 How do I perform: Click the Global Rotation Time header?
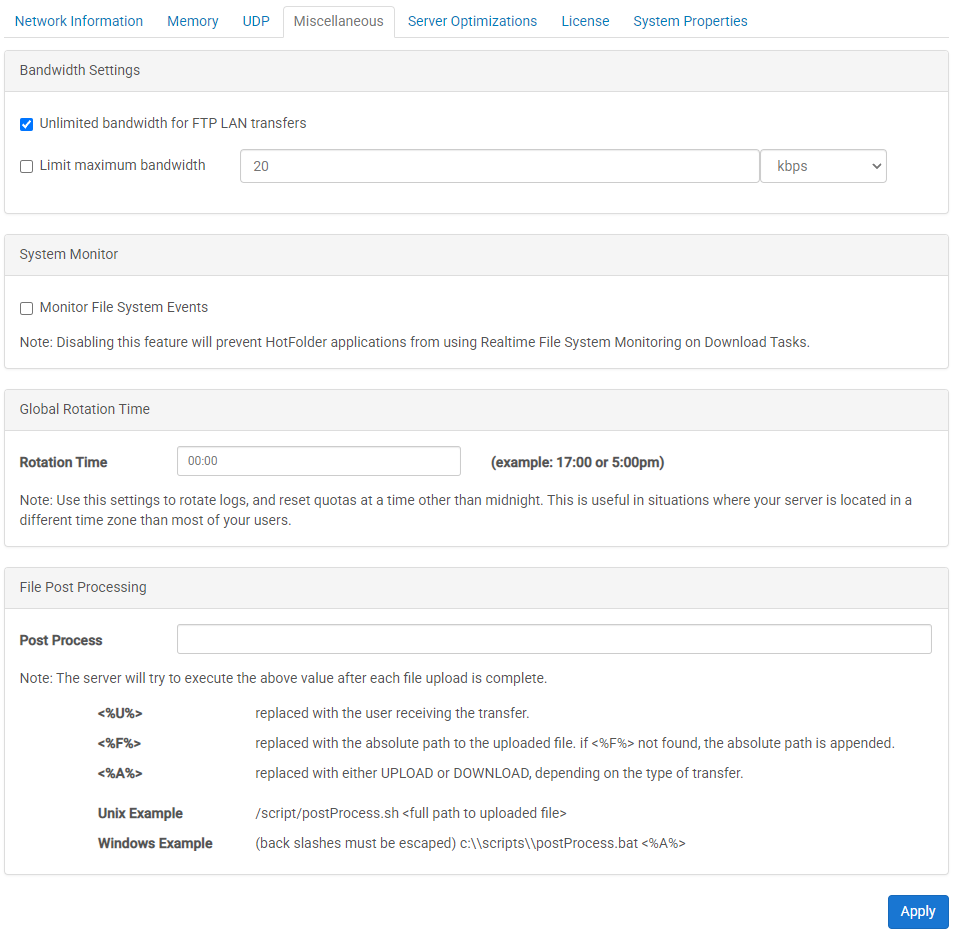point(476,409)
